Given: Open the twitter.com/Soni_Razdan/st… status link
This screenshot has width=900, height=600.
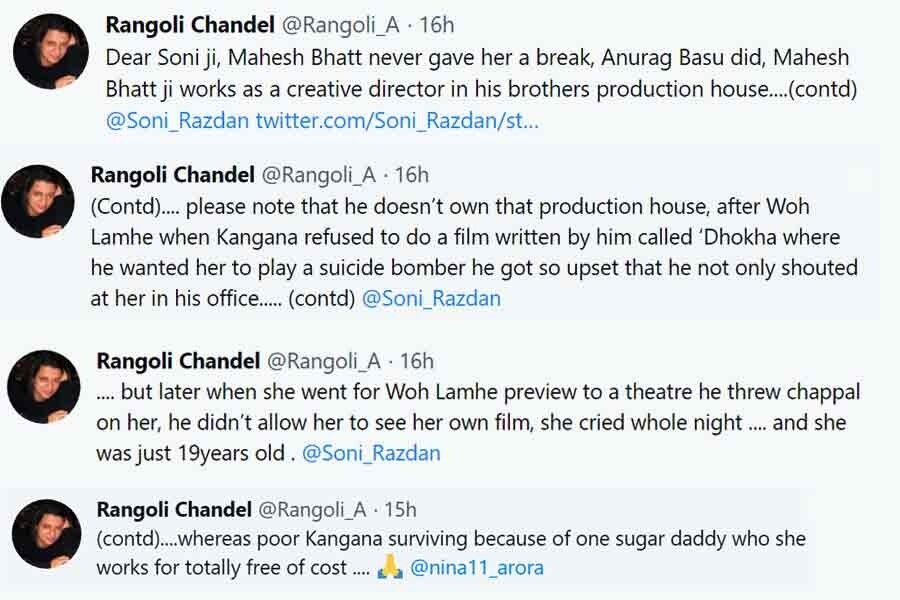Looking at the screenshot, I should pyautogui.click(x=397, y=121).
